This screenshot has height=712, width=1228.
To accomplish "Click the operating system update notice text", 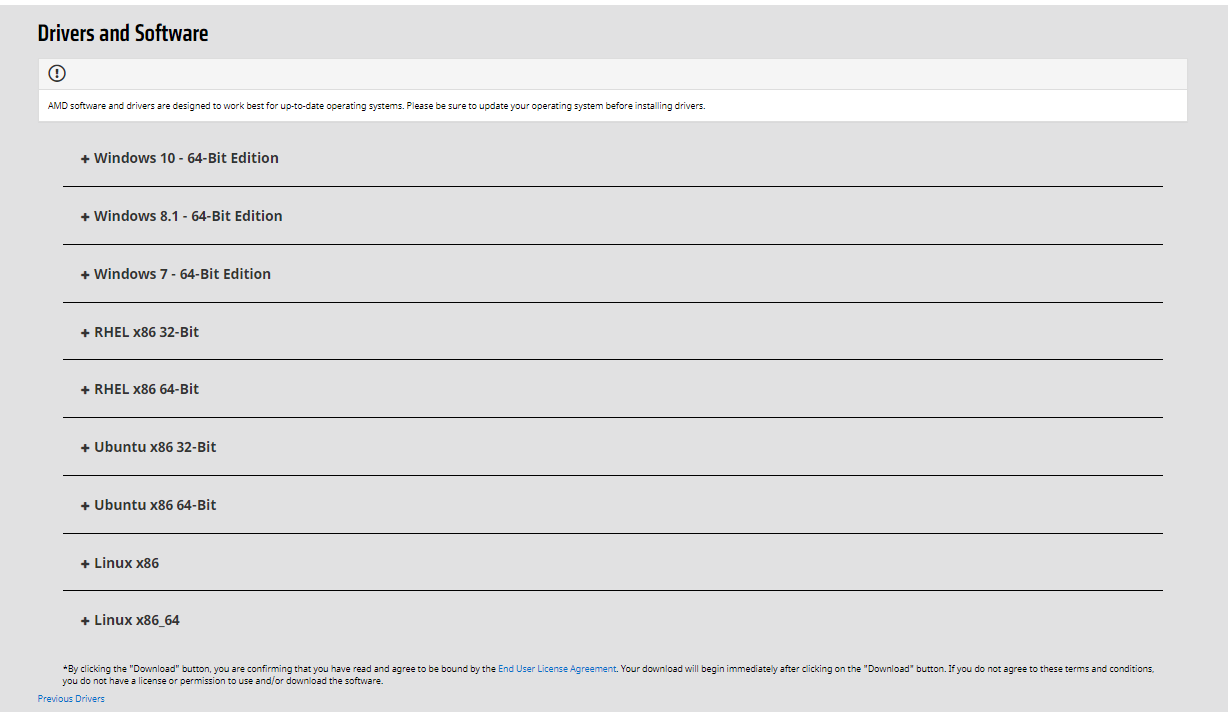I will coord(377,106).
